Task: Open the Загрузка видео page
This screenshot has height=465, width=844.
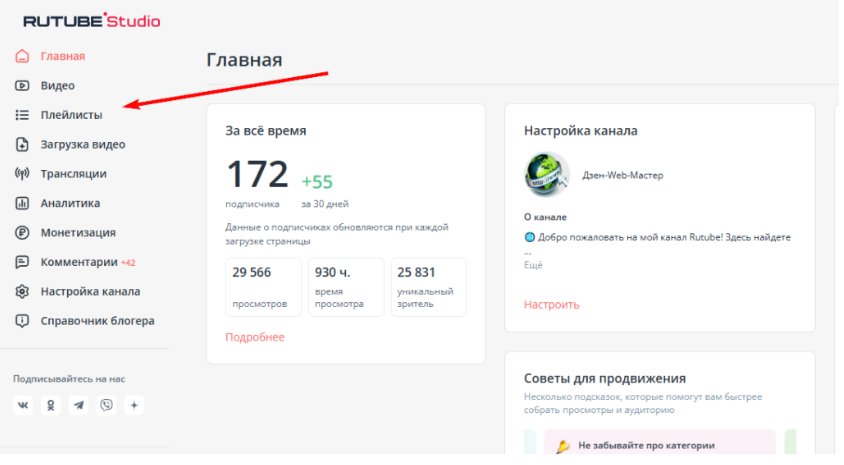Action: pos(83,144)
